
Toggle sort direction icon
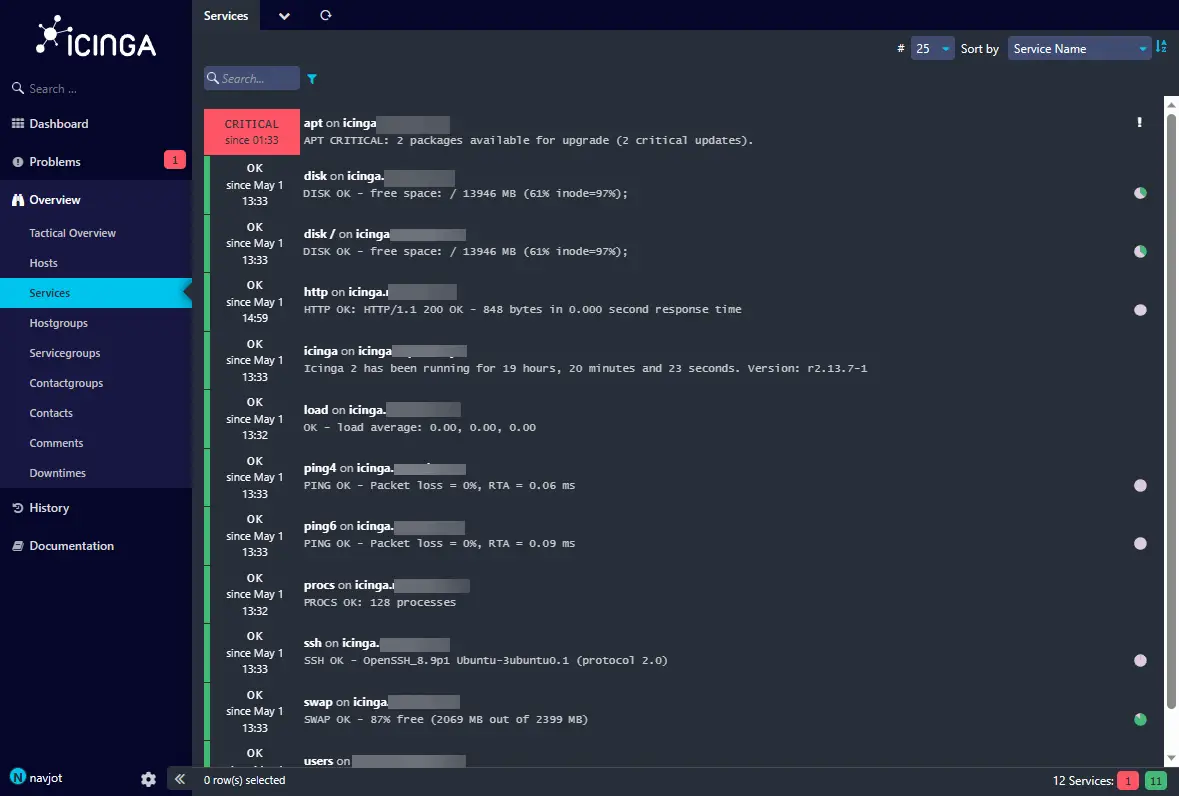click(x=1161, y=47)
